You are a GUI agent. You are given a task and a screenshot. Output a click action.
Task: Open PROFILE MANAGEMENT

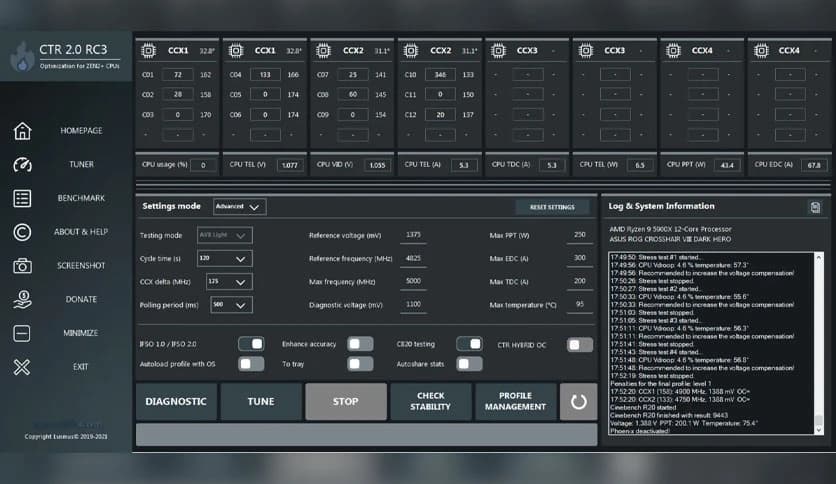tap(515, 401)
